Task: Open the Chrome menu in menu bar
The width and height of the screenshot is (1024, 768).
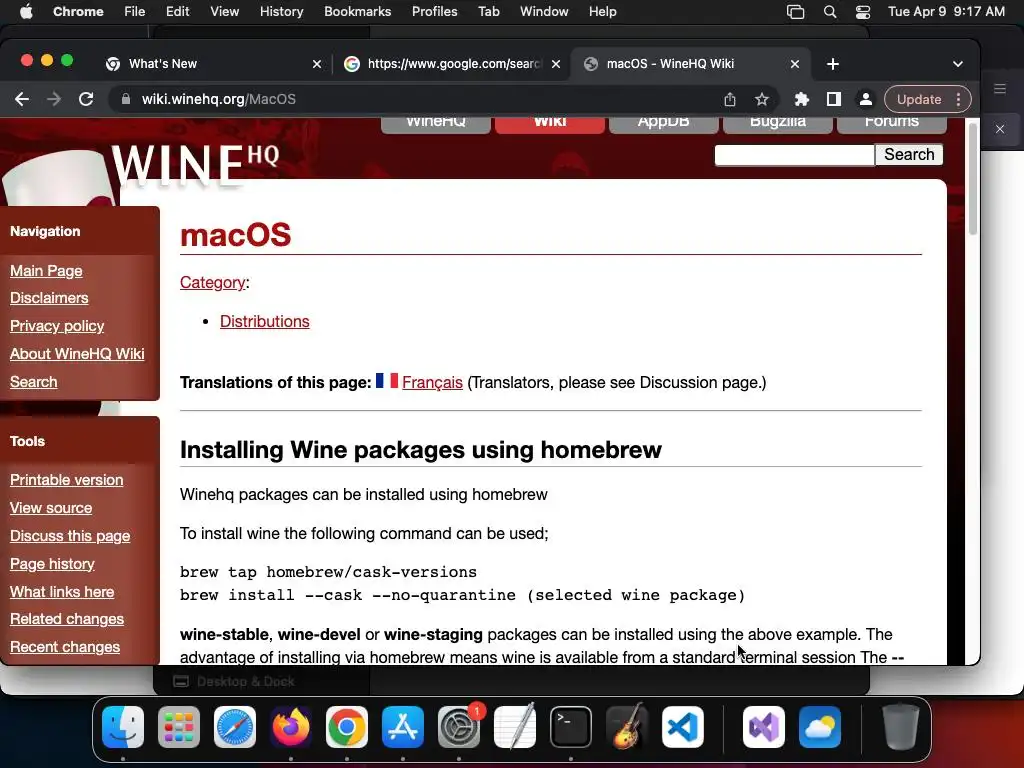Action: pos(78,12)
